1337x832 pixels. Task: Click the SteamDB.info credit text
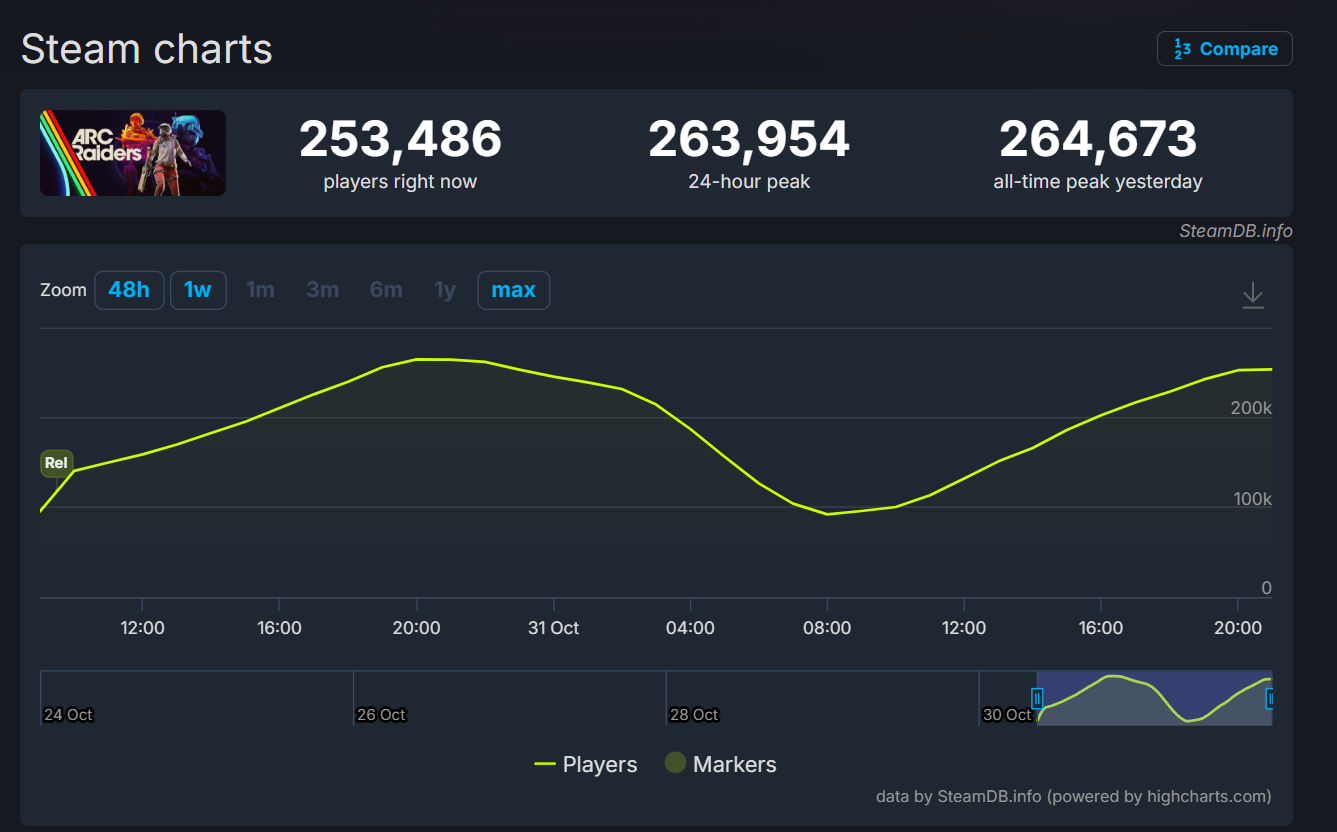pos(1236,231)
